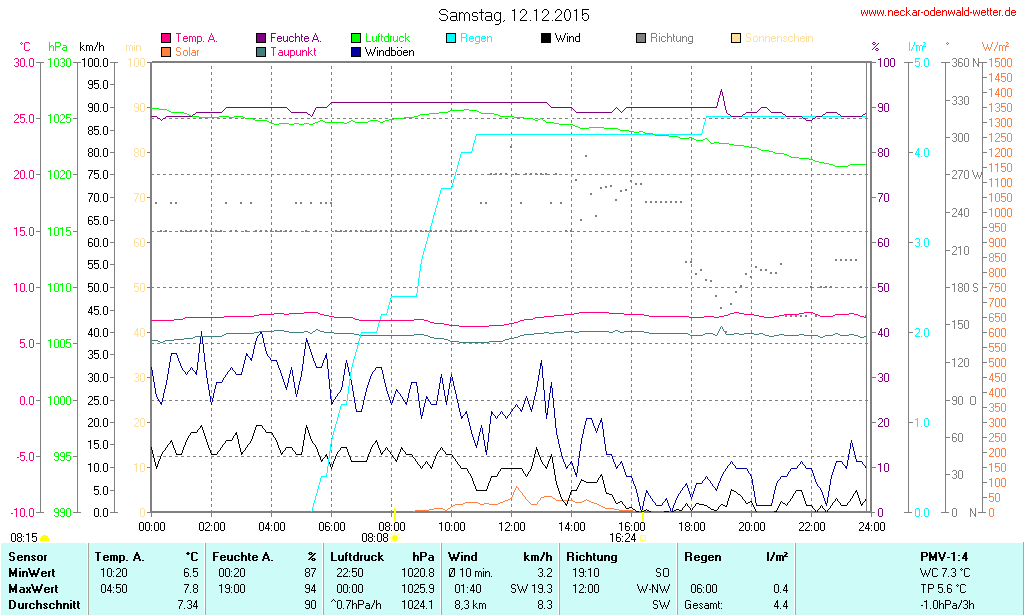The height and width of the screenshot is (615, 1024).
Task: Click the green Luftdruck legend swatch
Action: [x=356, y=39]
